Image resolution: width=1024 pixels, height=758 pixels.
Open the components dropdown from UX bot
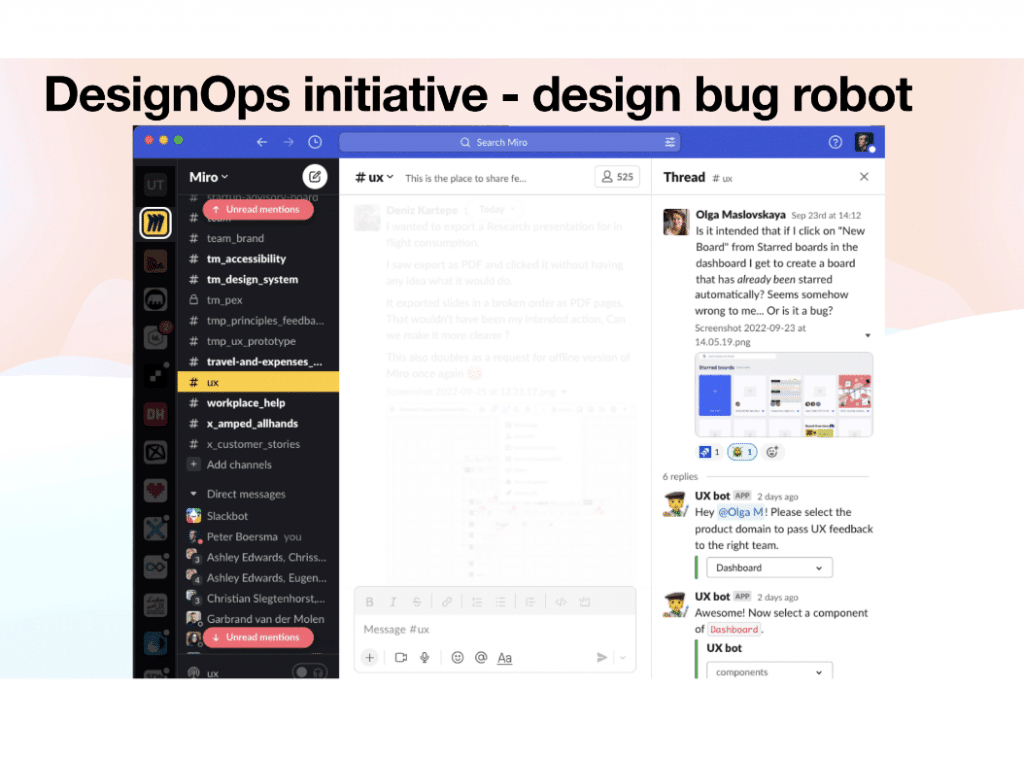[769, 671]
